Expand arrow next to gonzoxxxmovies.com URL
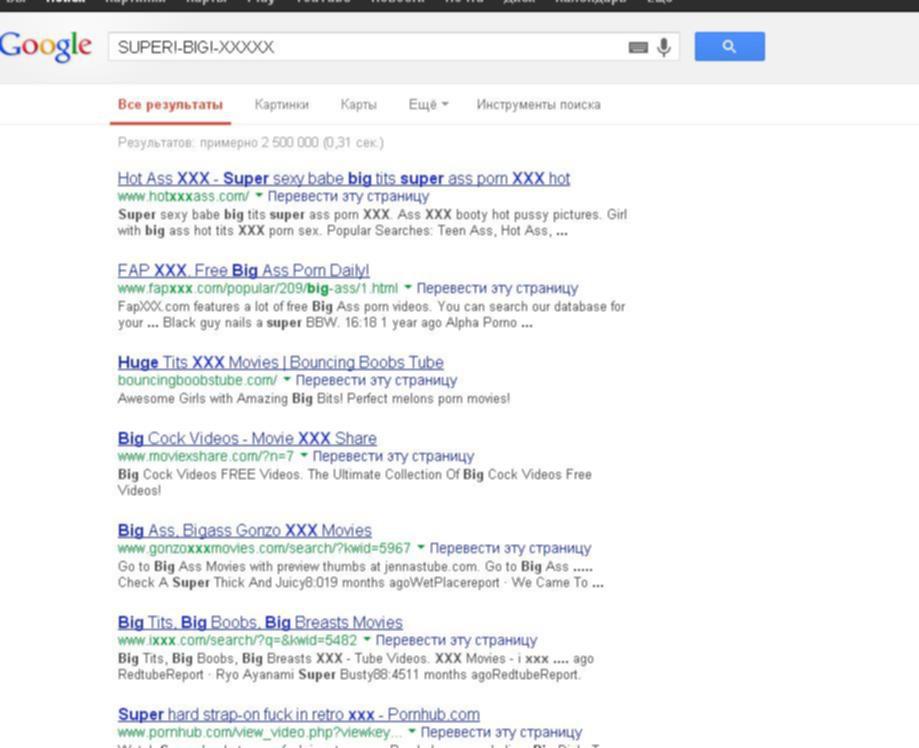This screenshot has height=748, width=919. [x=421, y=548]
